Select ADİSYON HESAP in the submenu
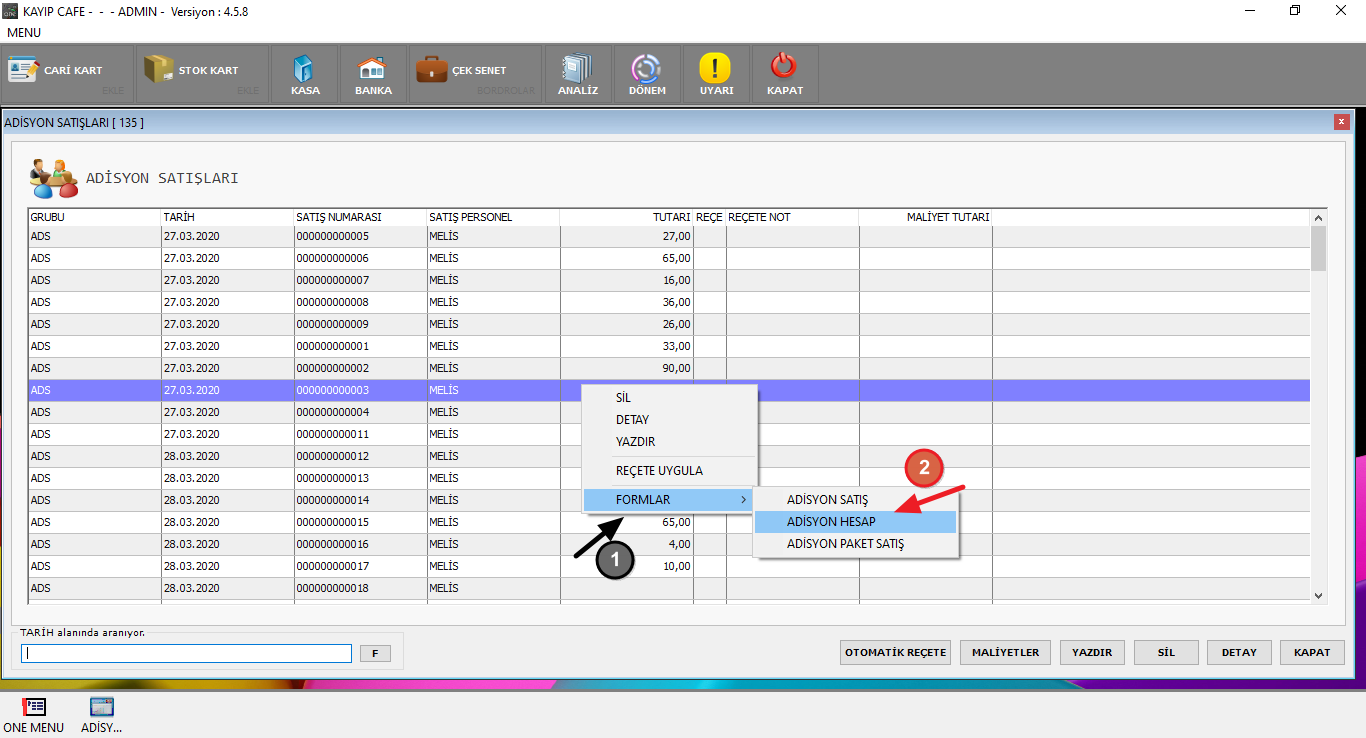Image resolution: width=1366 pixels, height=738 pixels. 856,522
